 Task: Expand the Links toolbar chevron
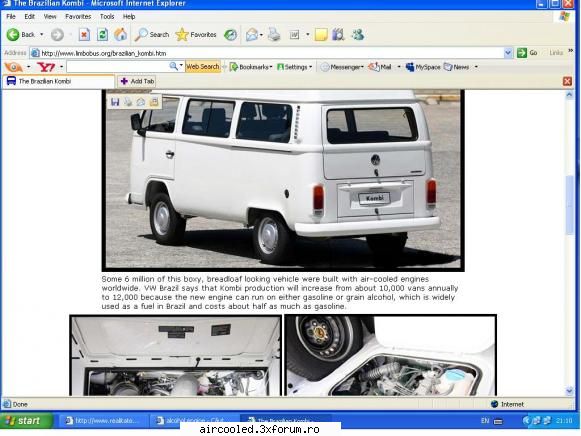[571, 51]
